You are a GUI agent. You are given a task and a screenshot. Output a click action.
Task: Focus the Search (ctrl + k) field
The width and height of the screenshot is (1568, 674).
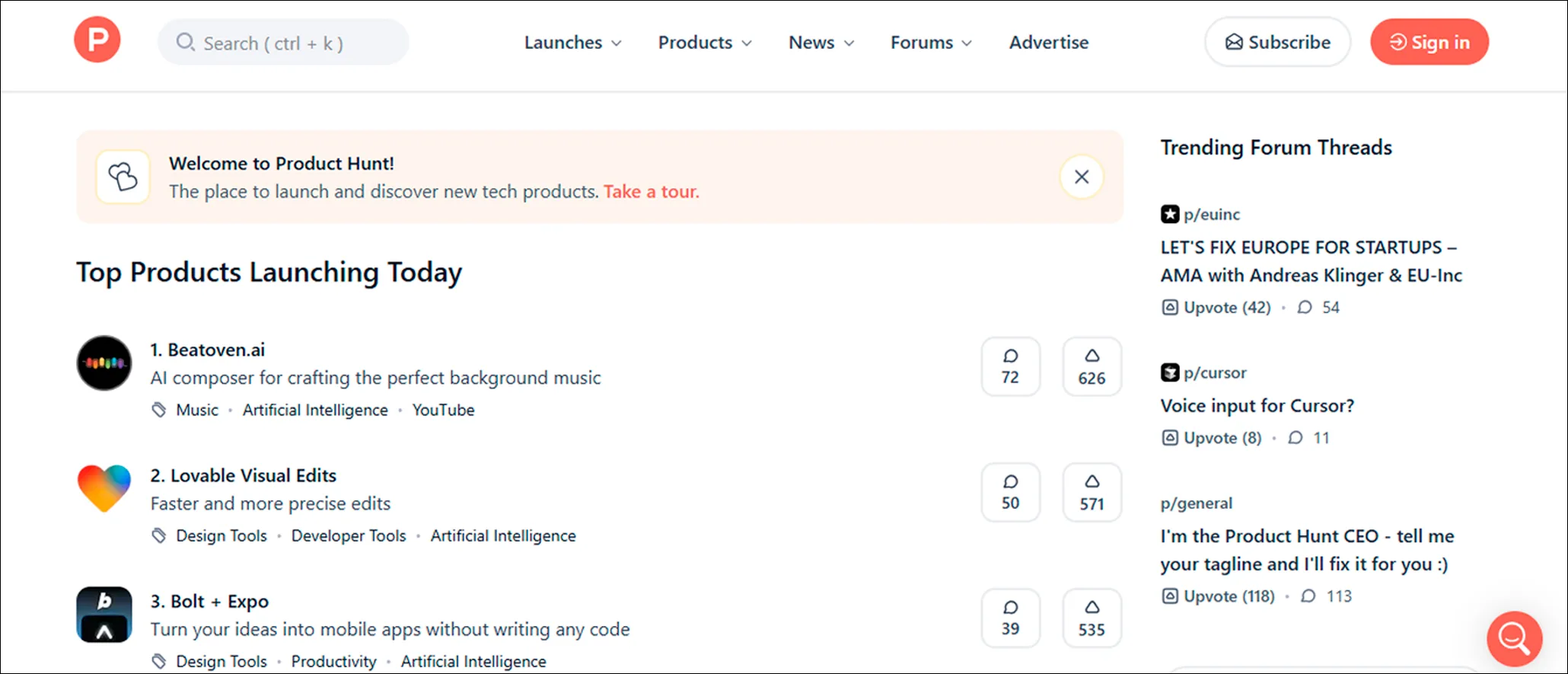point(283,42)
